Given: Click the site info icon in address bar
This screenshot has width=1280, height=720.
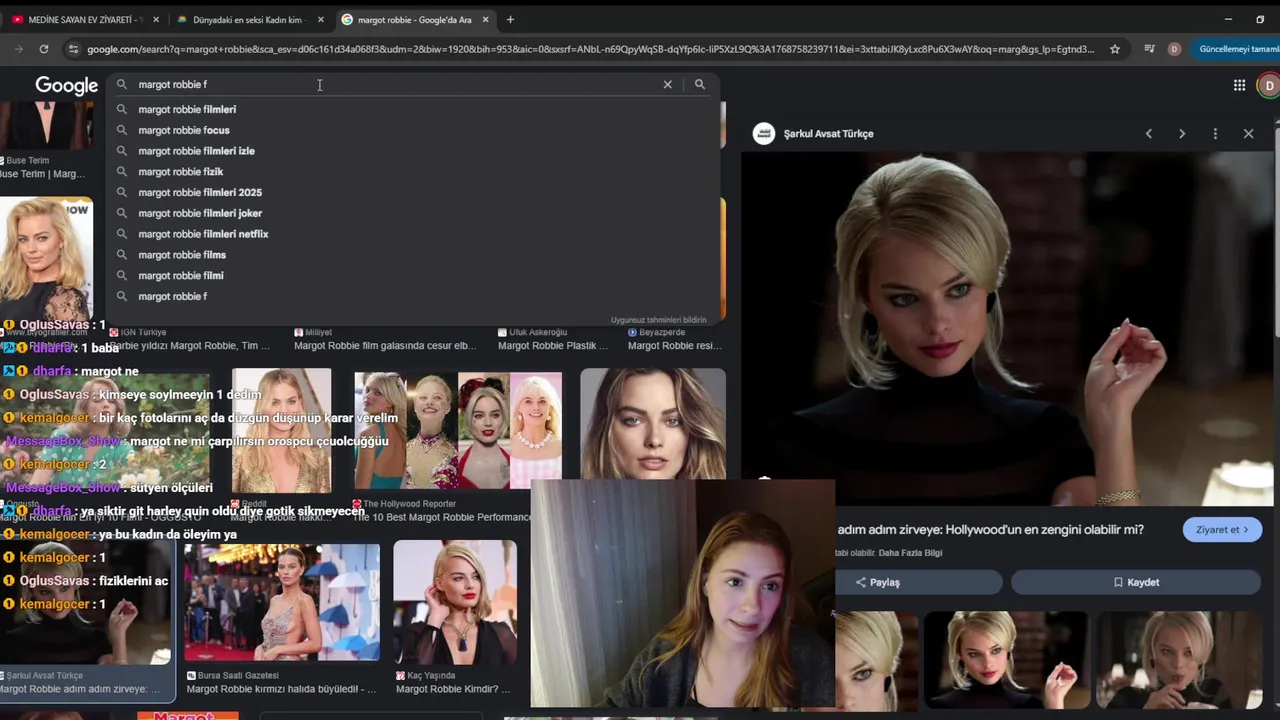Looking at the screenshot, I should [x=73, y=49].
